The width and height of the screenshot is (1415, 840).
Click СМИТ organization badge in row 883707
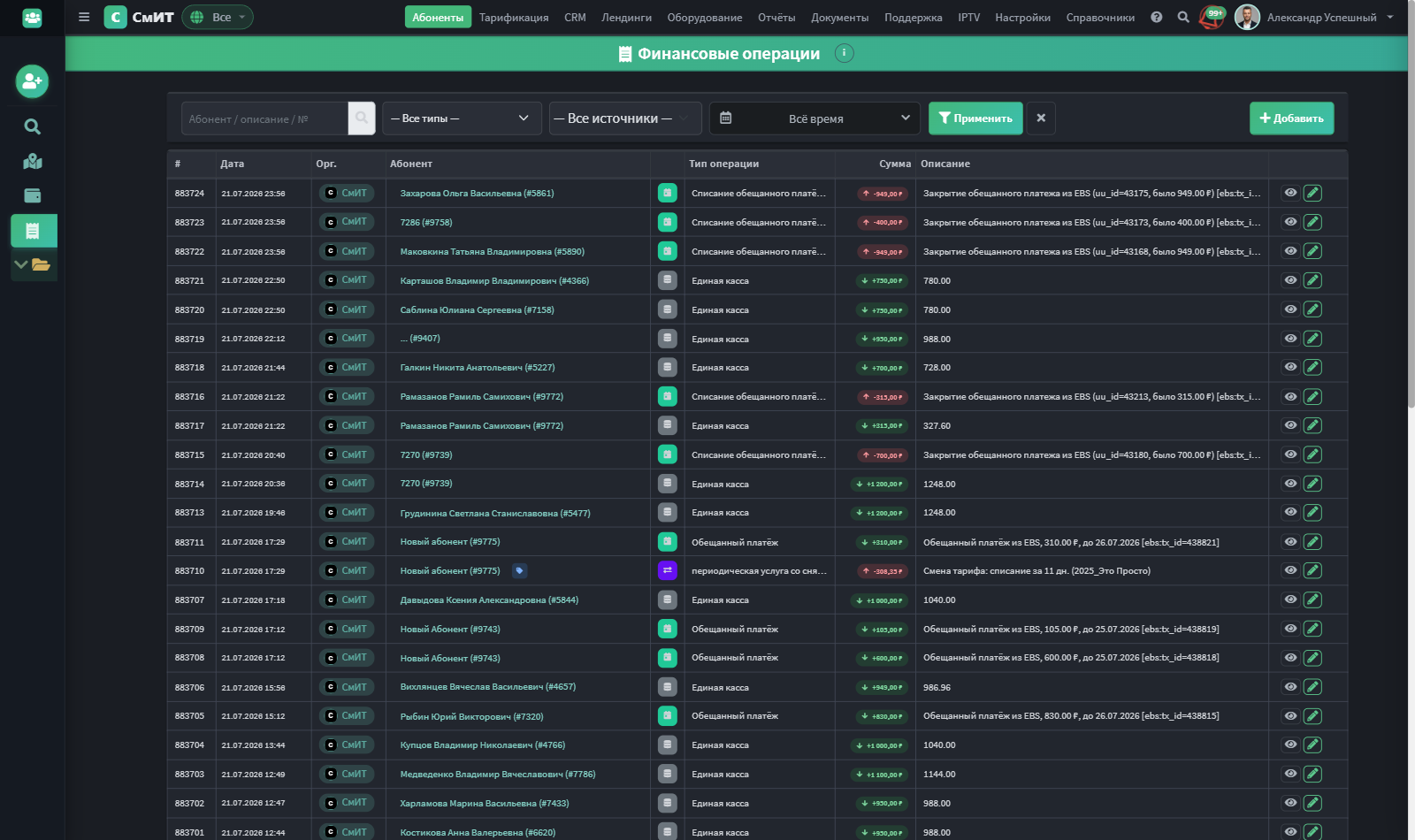[347, 599]
